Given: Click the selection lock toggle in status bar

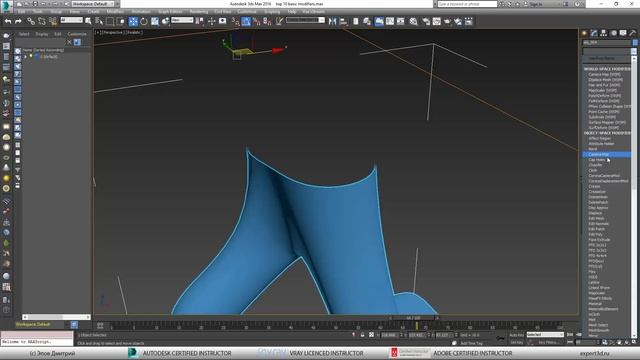Looking at the screenshot, I should click(362, 335).
